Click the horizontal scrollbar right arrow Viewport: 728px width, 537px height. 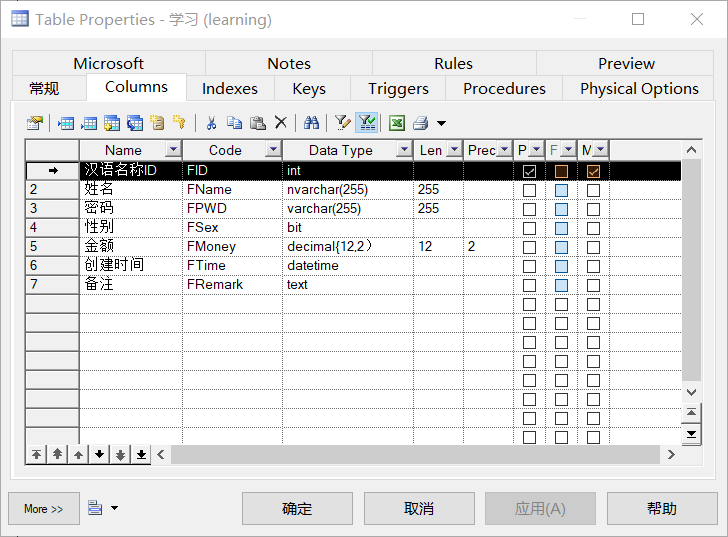(671, 454)
